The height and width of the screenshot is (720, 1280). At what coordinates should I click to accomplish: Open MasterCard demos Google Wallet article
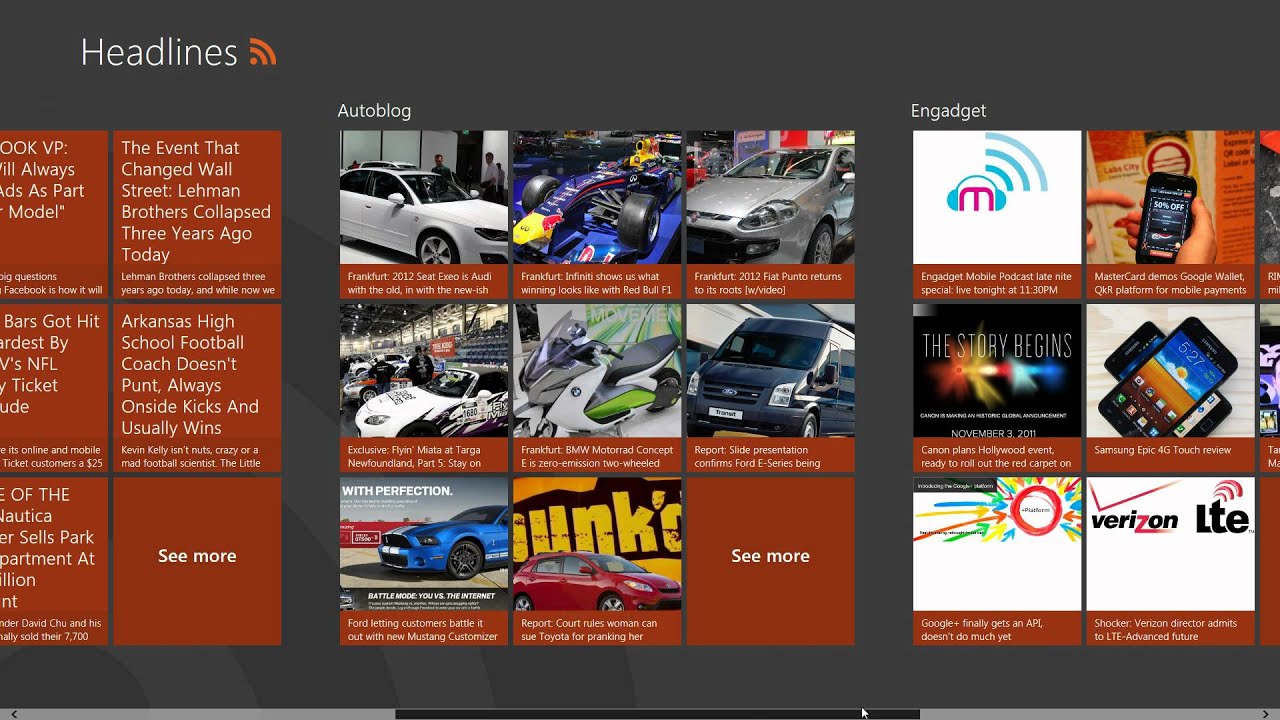1170,215
